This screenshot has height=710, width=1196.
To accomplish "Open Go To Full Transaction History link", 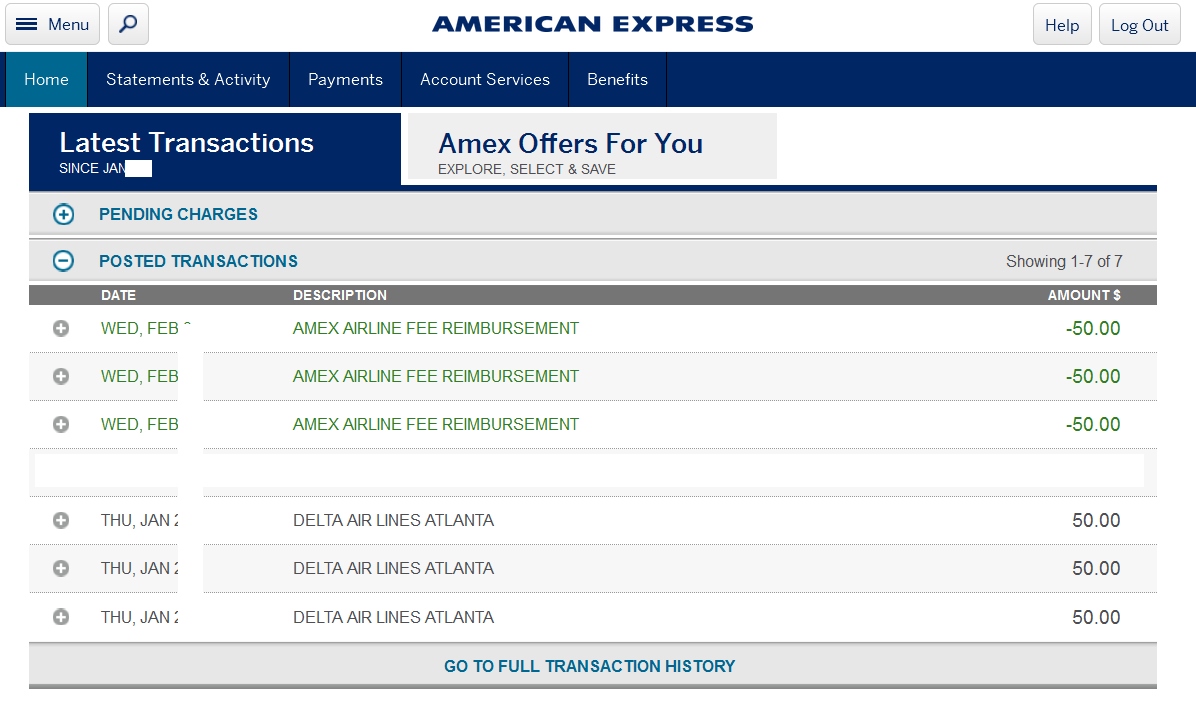I will coord(590,666).
